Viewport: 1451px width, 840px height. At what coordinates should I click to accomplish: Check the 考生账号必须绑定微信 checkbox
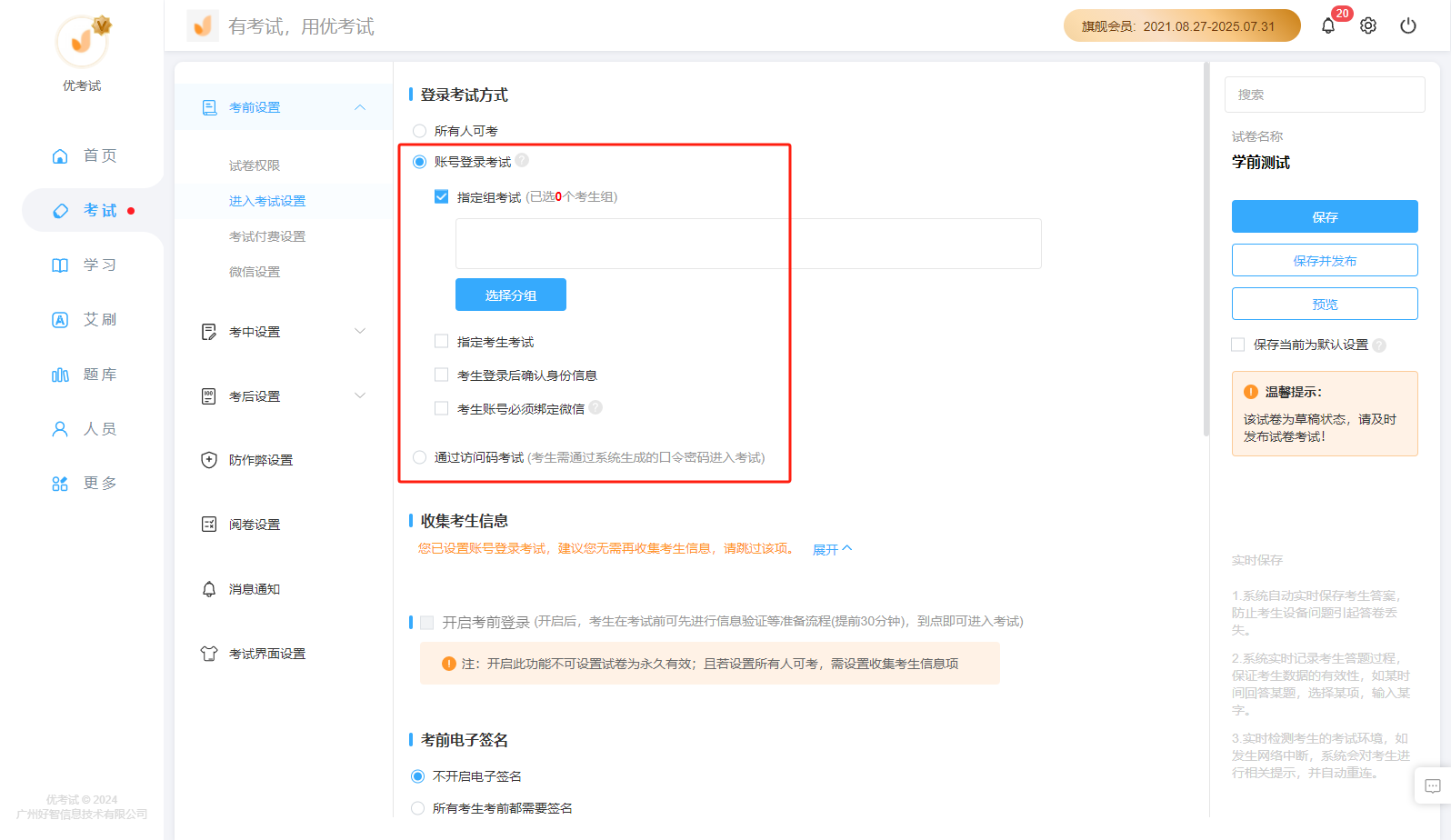442,408
